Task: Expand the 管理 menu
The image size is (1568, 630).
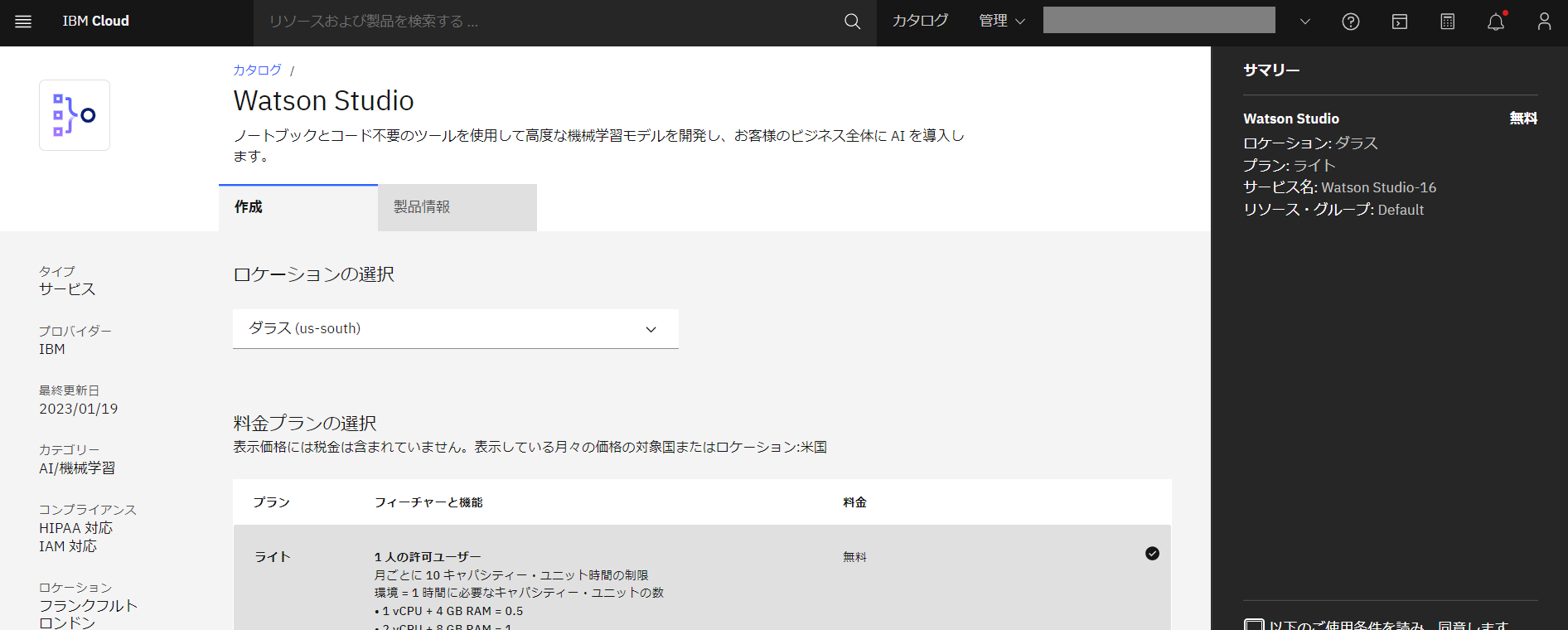Action: [x=1002, y=22]
